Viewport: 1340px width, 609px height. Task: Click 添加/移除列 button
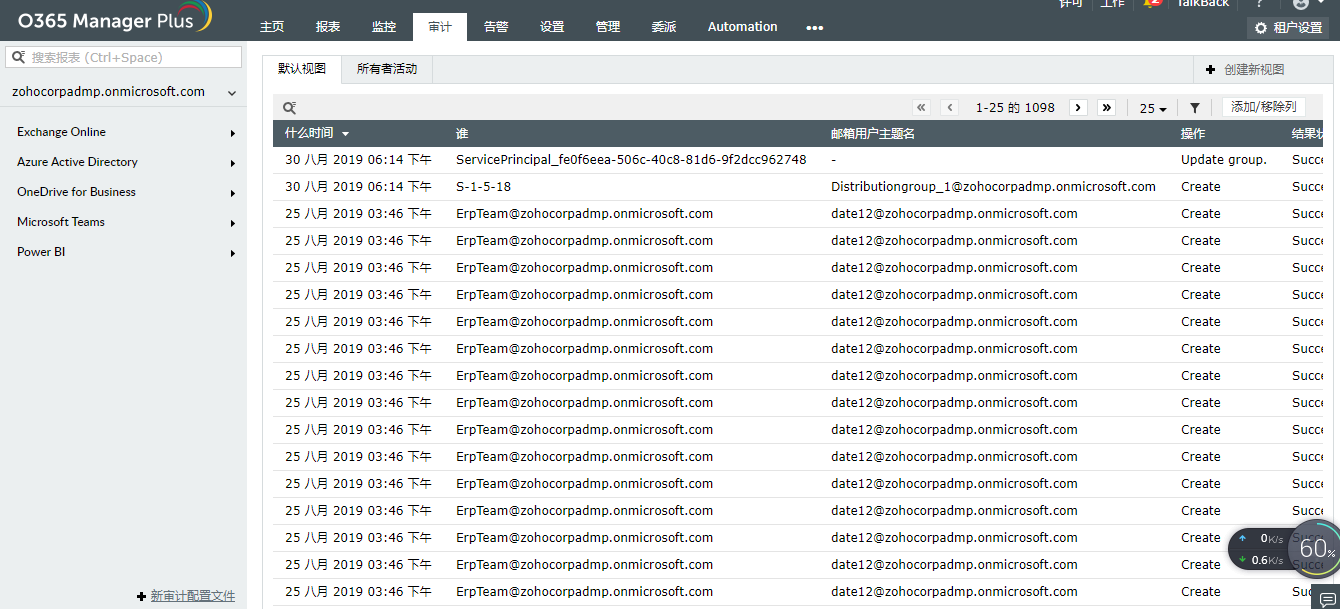(x=1263, y=107)
